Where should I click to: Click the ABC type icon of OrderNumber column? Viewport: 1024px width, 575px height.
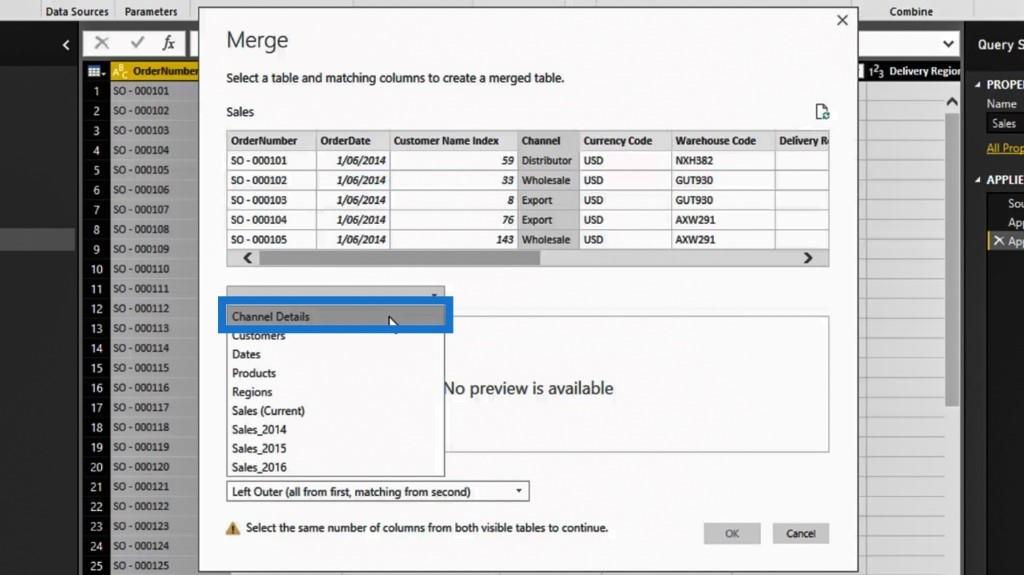tap(120, 71)
